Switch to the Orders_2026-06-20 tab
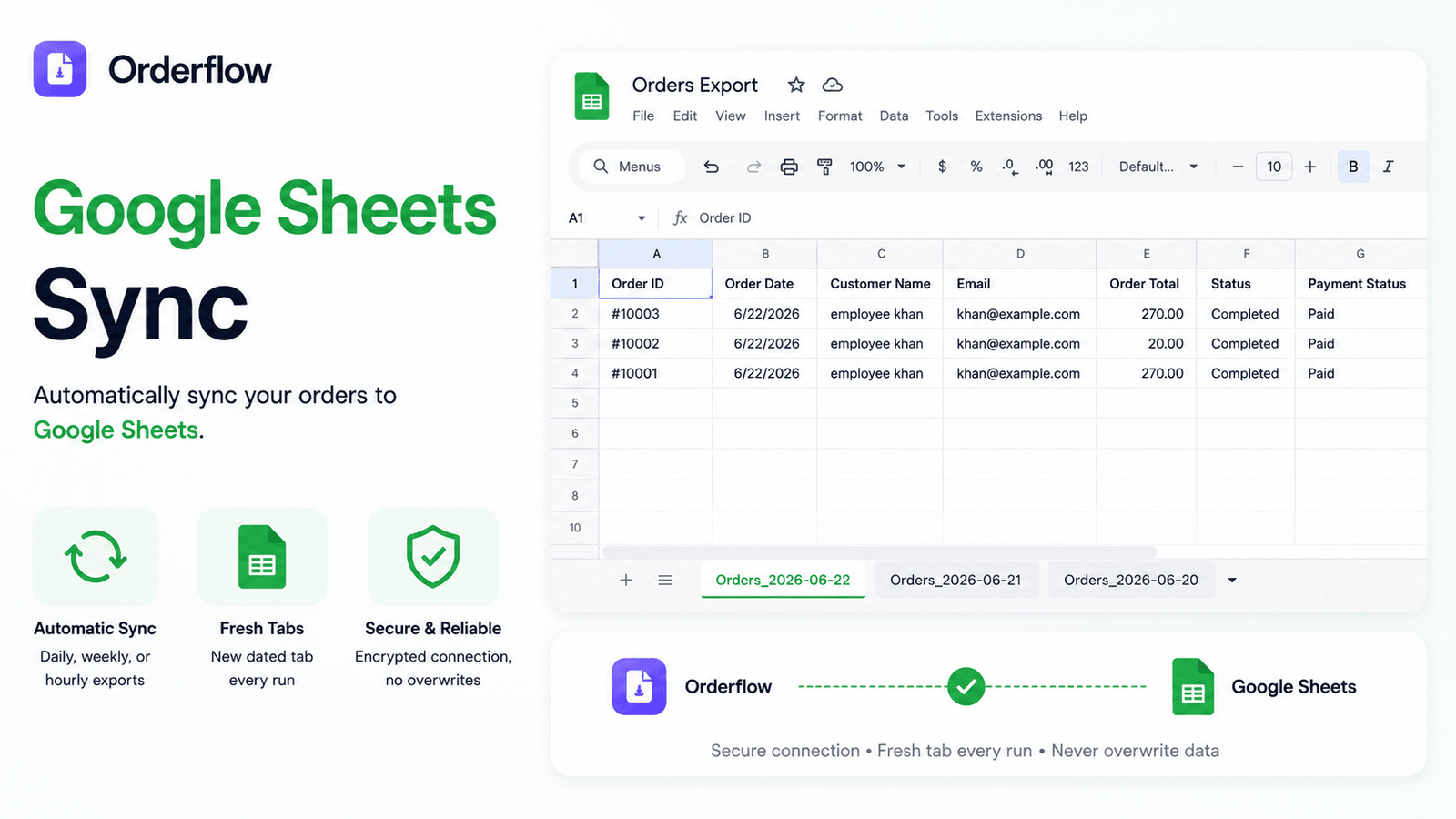This screenshot has height=819, width=1456. point(1131,580)
